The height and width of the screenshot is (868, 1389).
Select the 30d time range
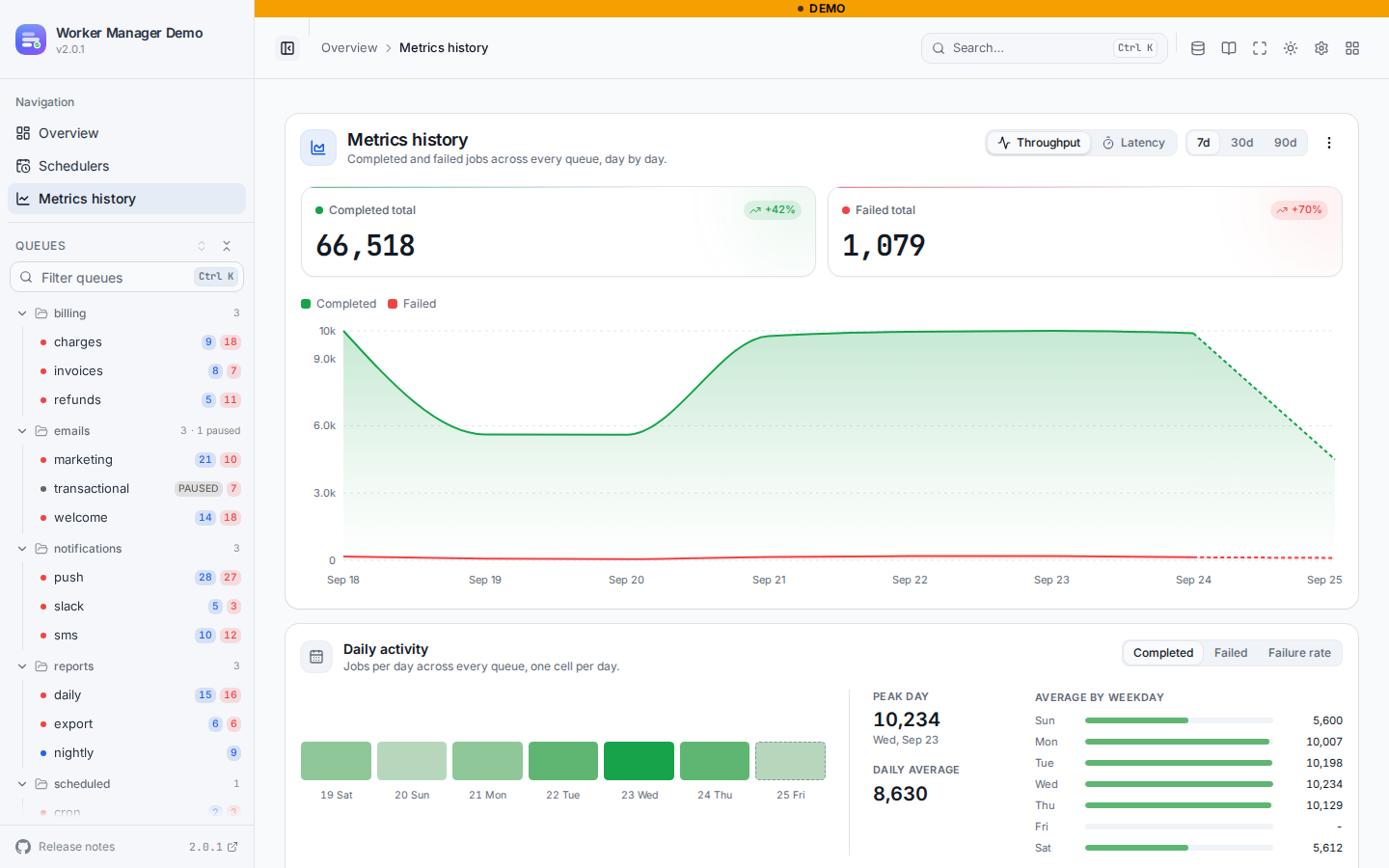[1241, 143]
